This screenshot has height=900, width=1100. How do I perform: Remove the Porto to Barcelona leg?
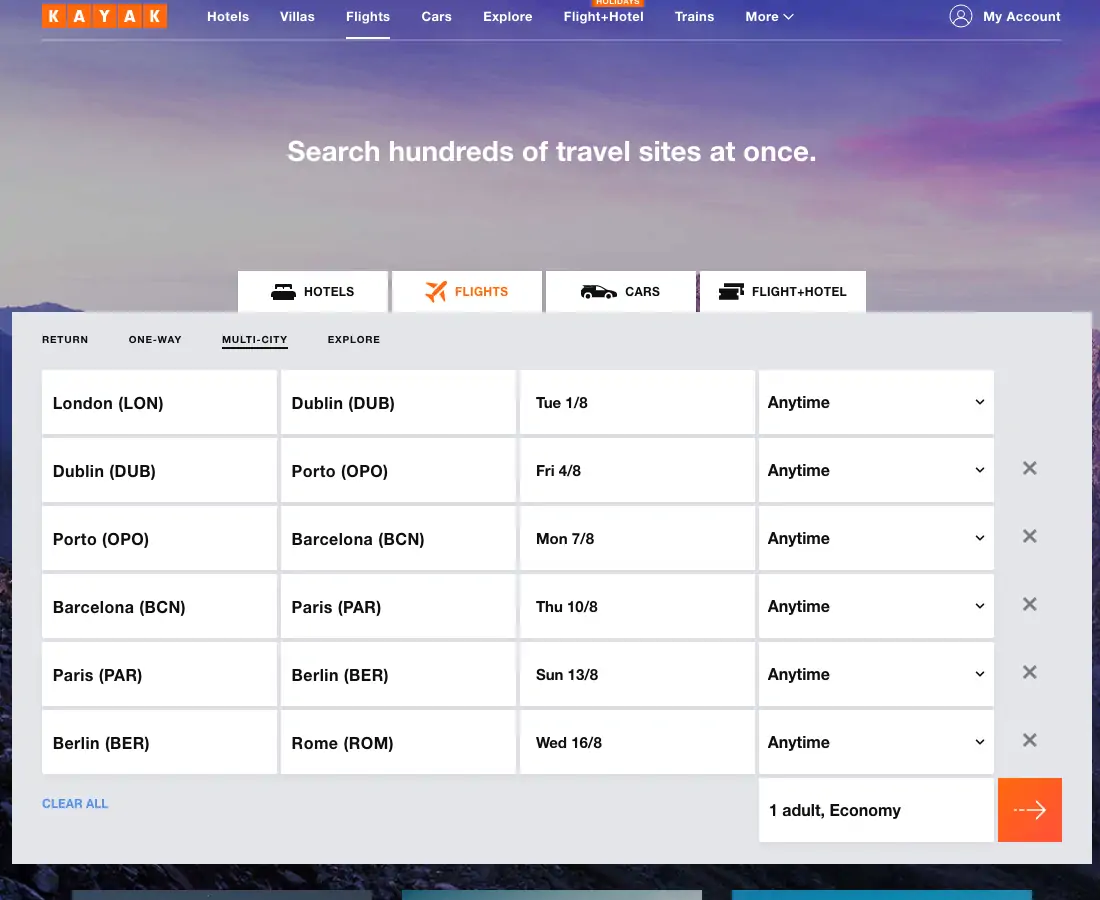click(1029, 537)
